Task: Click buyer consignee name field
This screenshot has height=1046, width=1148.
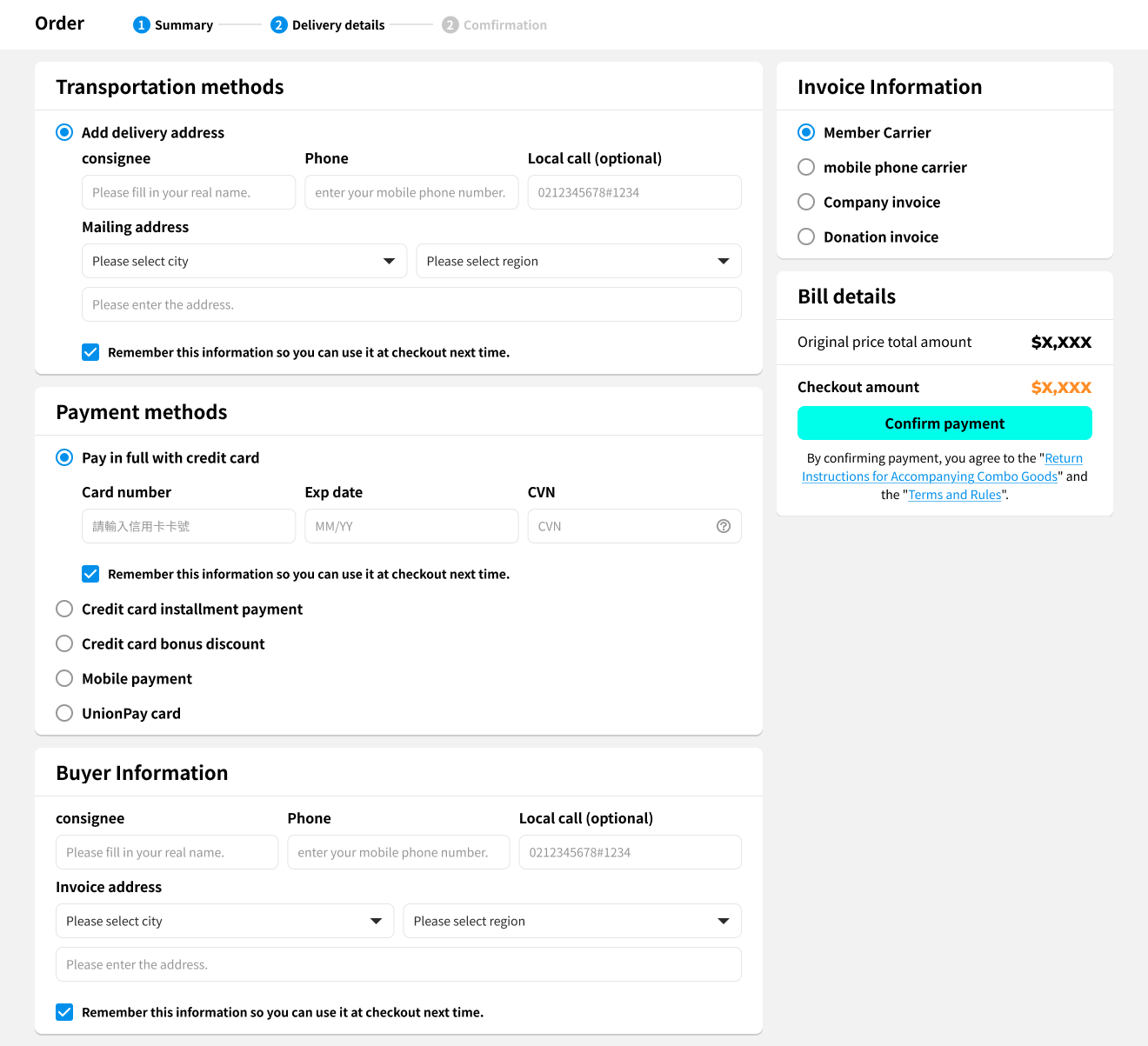Action: (x=167, y=852)
